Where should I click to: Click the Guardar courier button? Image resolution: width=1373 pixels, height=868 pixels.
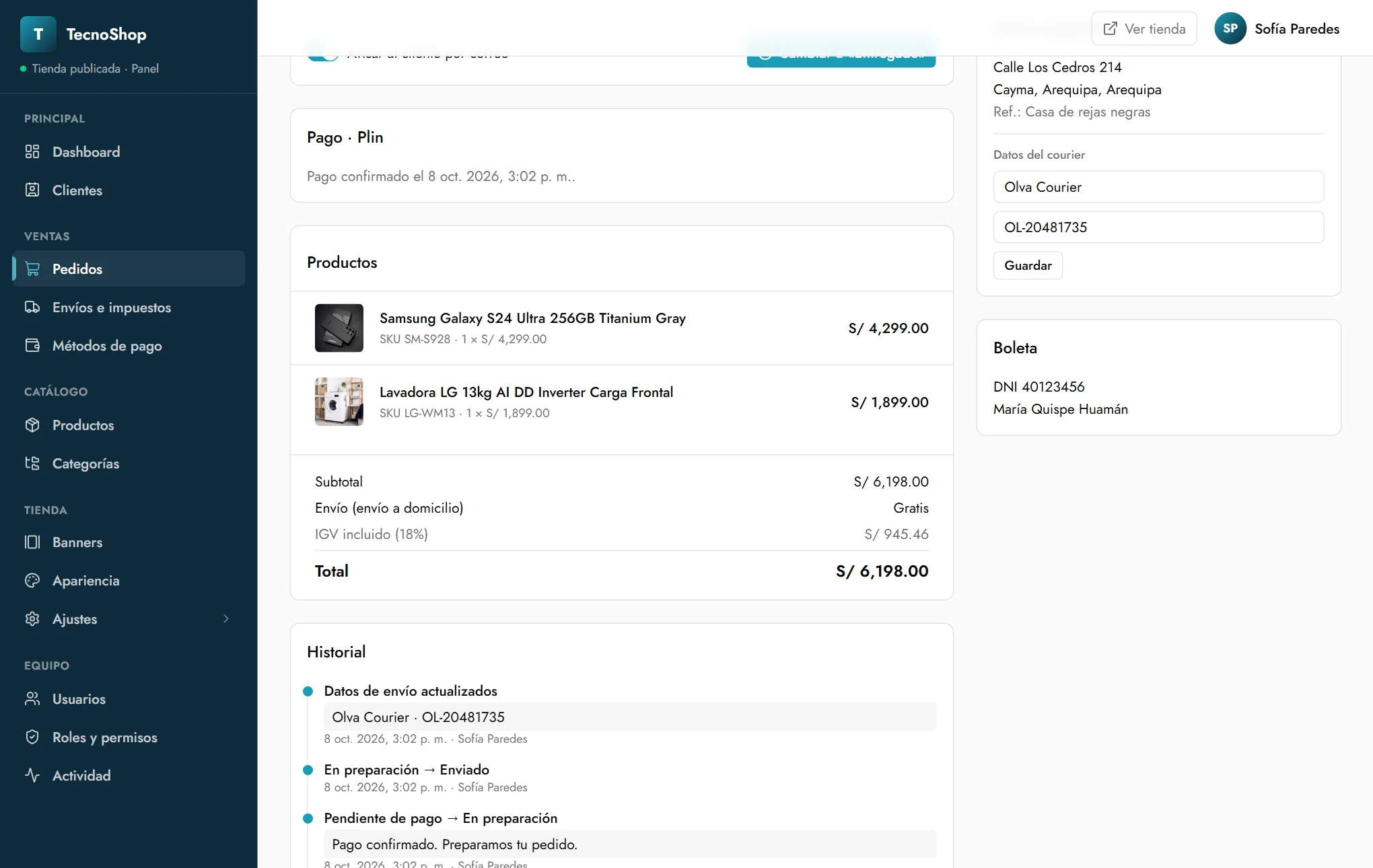(x=1028, y=265)
